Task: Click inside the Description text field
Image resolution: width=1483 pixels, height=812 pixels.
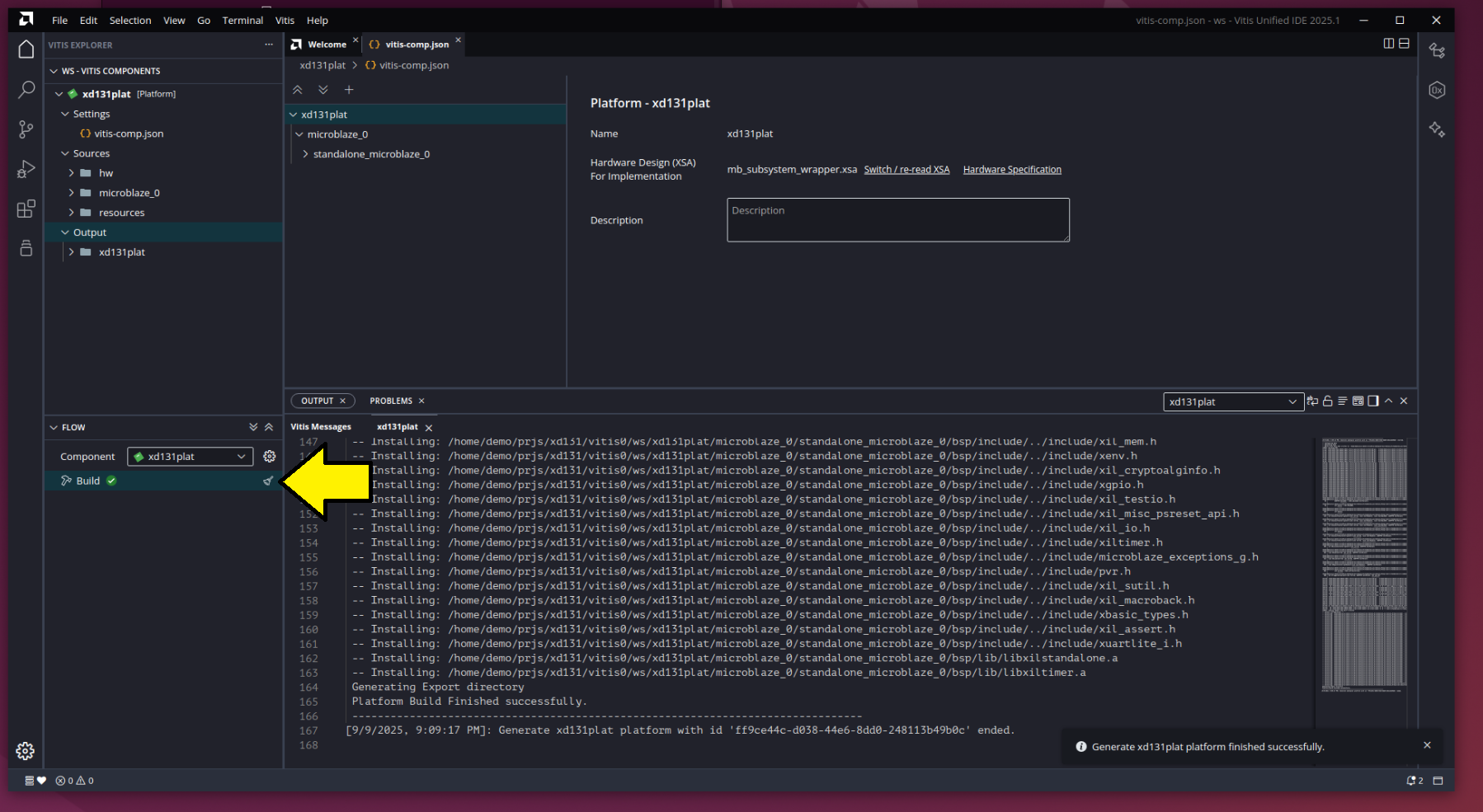Action: [897, 220]
